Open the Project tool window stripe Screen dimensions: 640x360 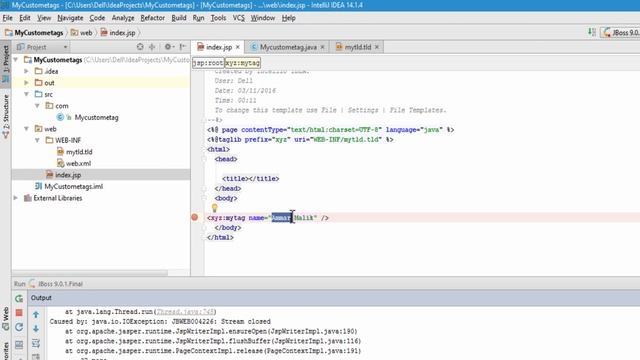6,63
